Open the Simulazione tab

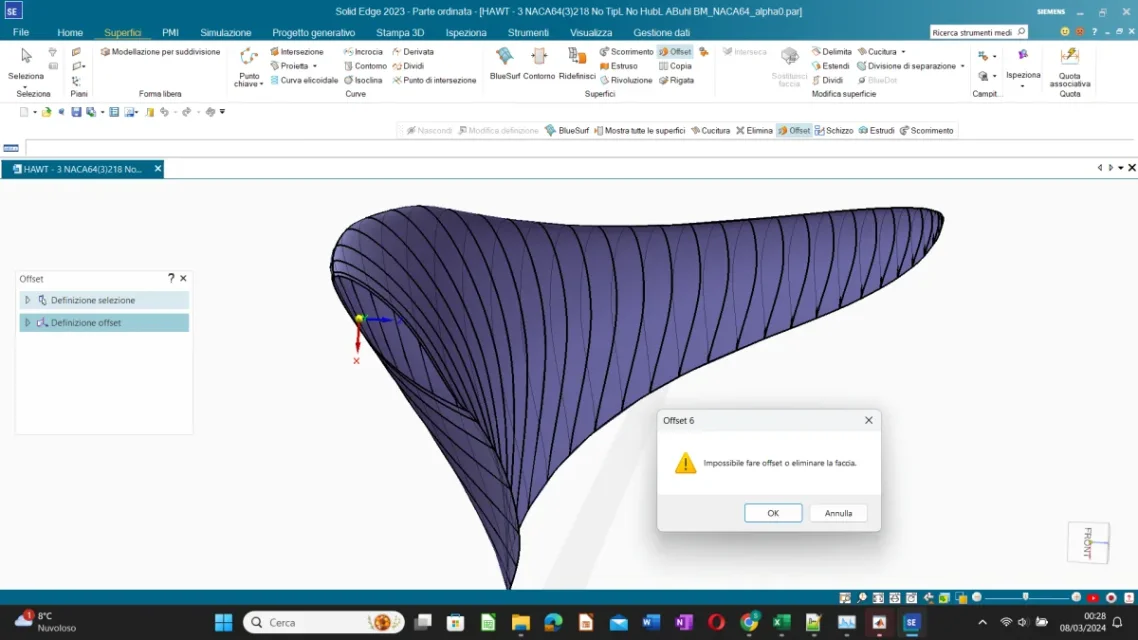(x=226, y=33)
